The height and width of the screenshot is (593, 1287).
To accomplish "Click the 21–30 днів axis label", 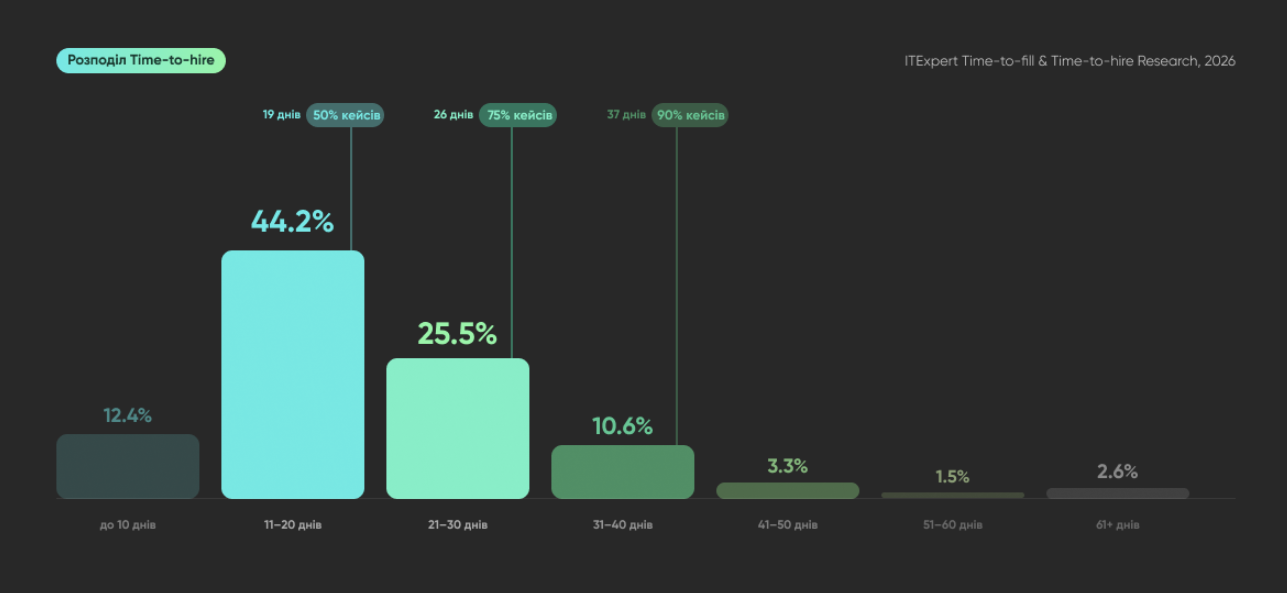I will click(x=458, y=525).
